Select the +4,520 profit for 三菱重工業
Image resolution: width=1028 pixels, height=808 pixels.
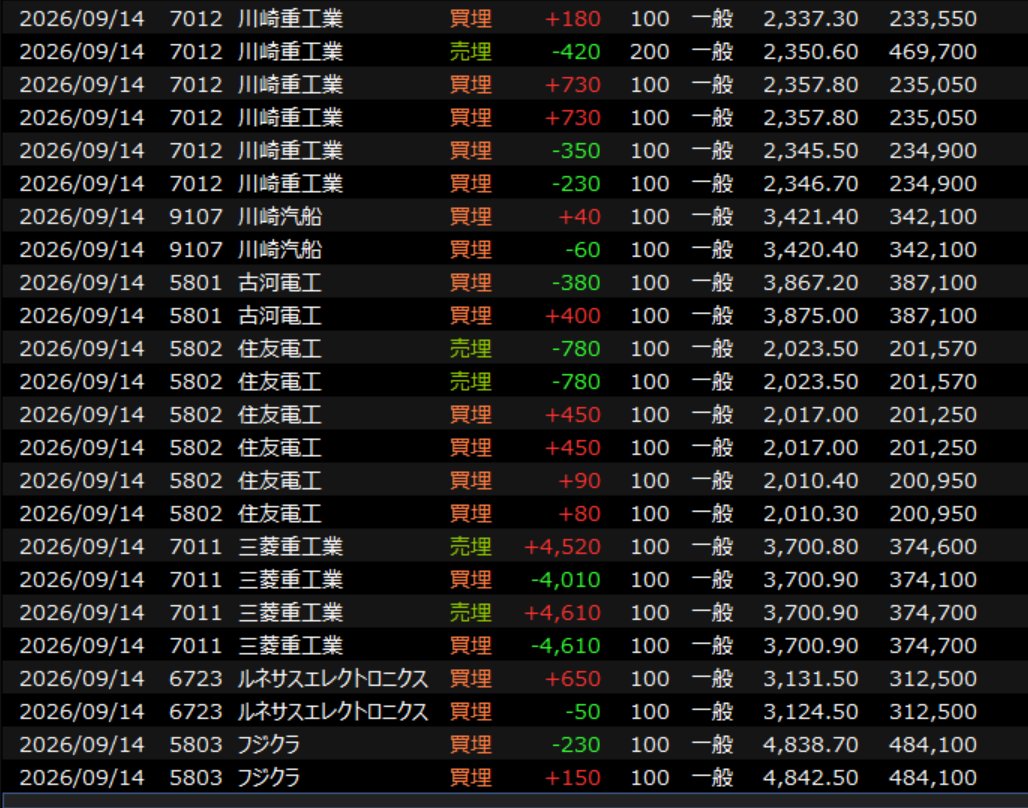tap(562, 546)
